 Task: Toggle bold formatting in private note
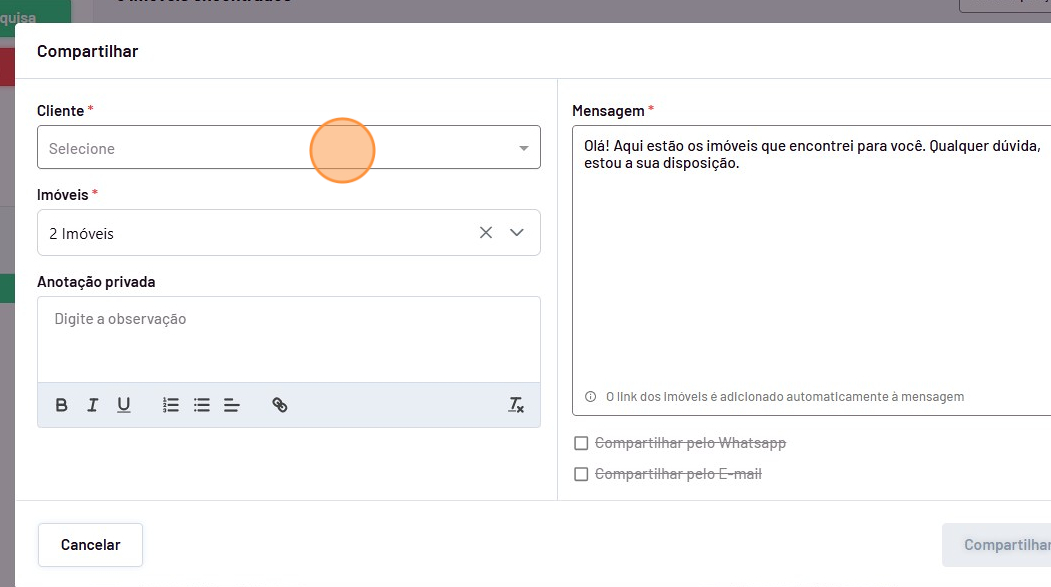[x=62, y=405]
